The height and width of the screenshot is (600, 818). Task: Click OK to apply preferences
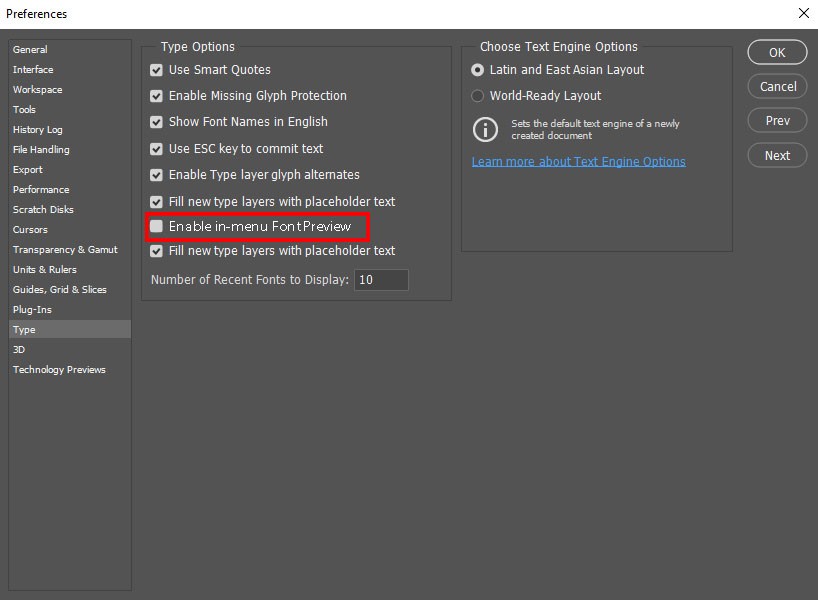pyautogui.click(x=777, y=52)
